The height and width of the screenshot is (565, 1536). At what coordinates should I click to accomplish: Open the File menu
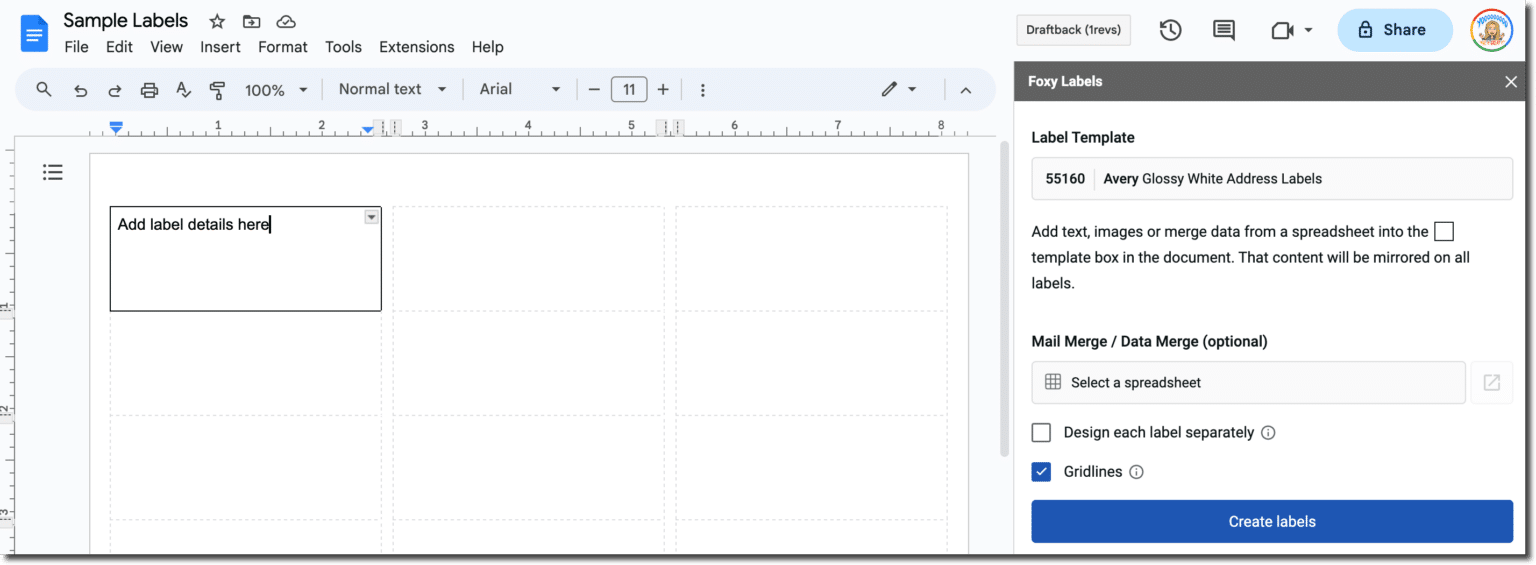point(76,47)
